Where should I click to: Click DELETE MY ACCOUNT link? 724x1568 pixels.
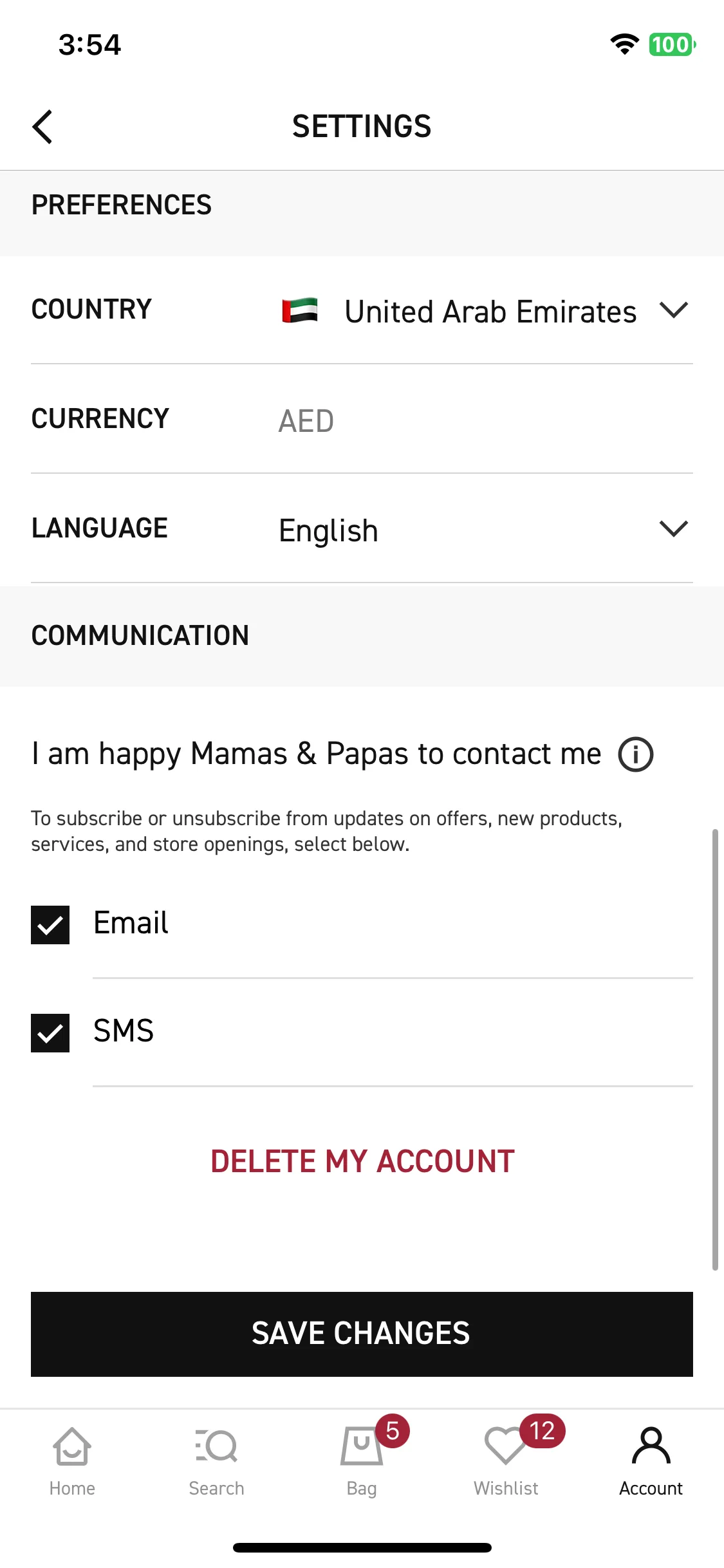coord(363,1162)
